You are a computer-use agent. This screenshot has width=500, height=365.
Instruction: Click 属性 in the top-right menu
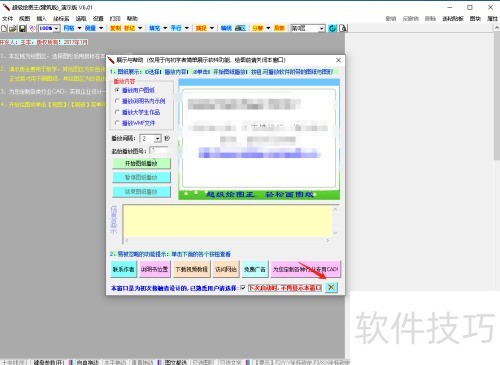tap(492, 18)
